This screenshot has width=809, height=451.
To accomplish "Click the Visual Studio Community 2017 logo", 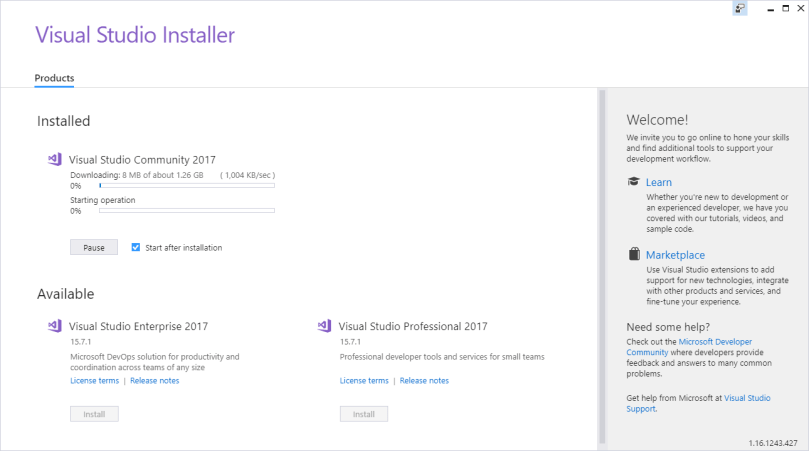I will tap(55, 159).
